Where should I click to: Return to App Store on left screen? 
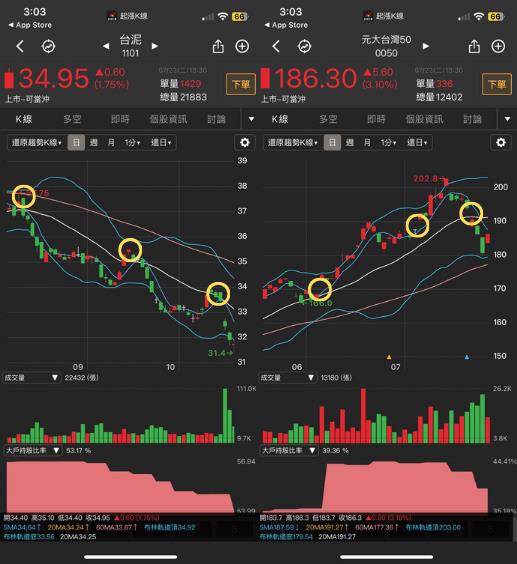30,25
